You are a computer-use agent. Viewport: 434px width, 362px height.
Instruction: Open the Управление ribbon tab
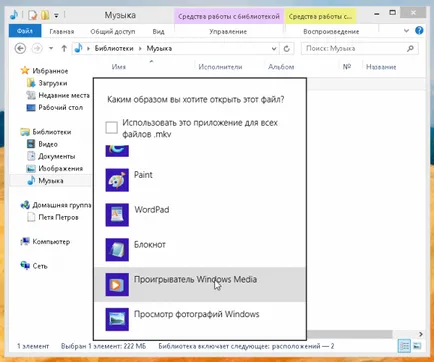tap(228, 31)
